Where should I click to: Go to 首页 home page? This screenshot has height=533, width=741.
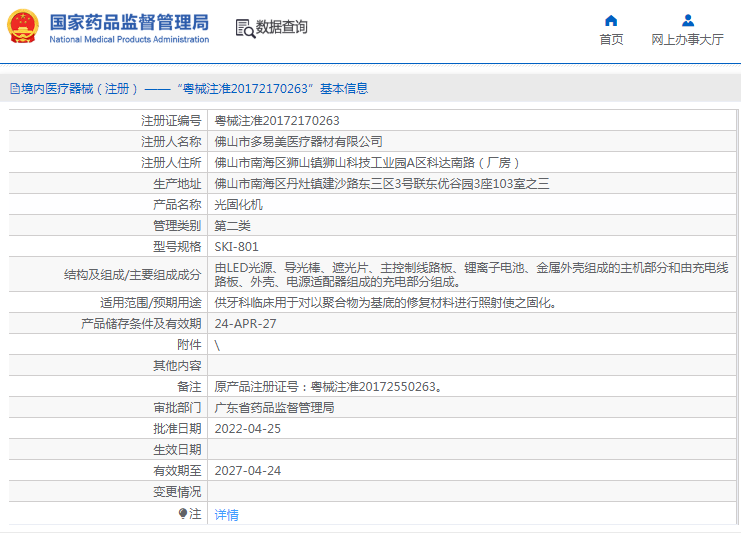(611, 40)
